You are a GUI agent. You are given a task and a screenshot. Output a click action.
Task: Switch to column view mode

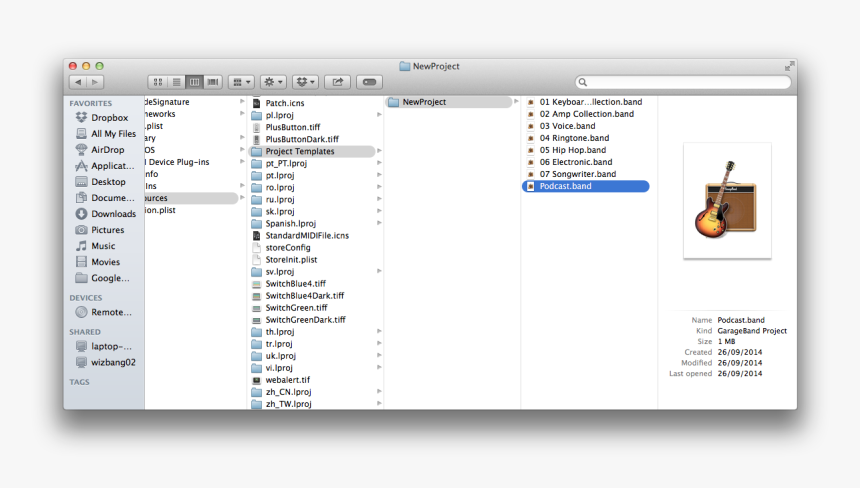[194, 82]
